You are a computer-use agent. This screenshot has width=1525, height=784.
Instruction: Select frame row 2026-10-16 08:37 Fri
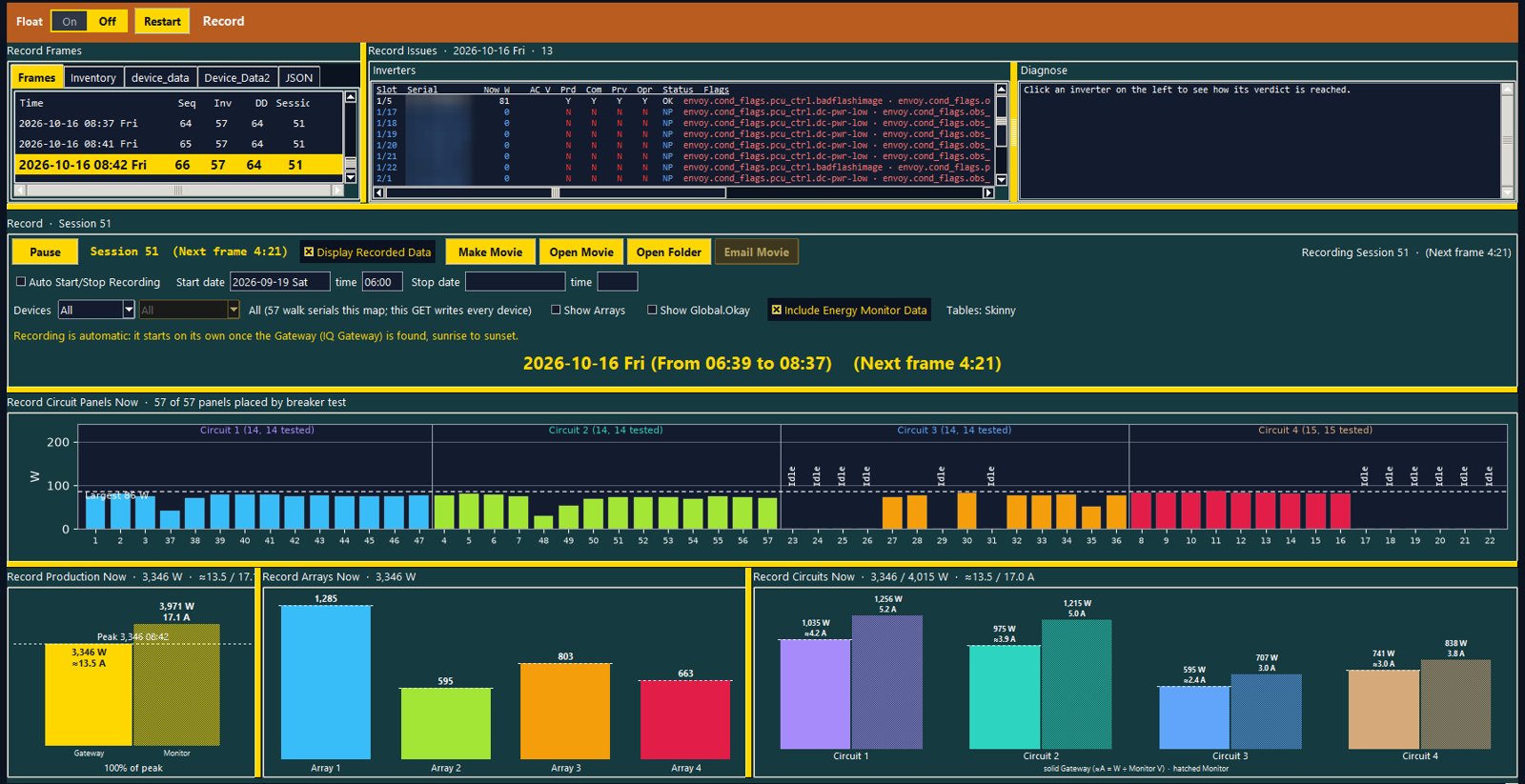(178, 123)
